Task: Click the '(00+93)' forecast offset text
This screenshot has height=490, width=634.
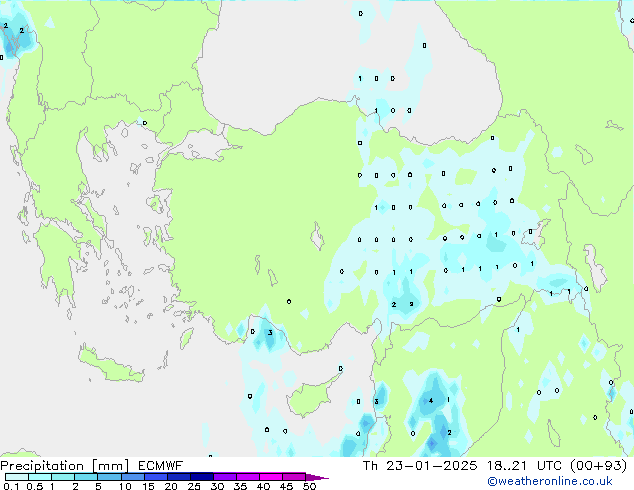Action: (x=598, y=466)
